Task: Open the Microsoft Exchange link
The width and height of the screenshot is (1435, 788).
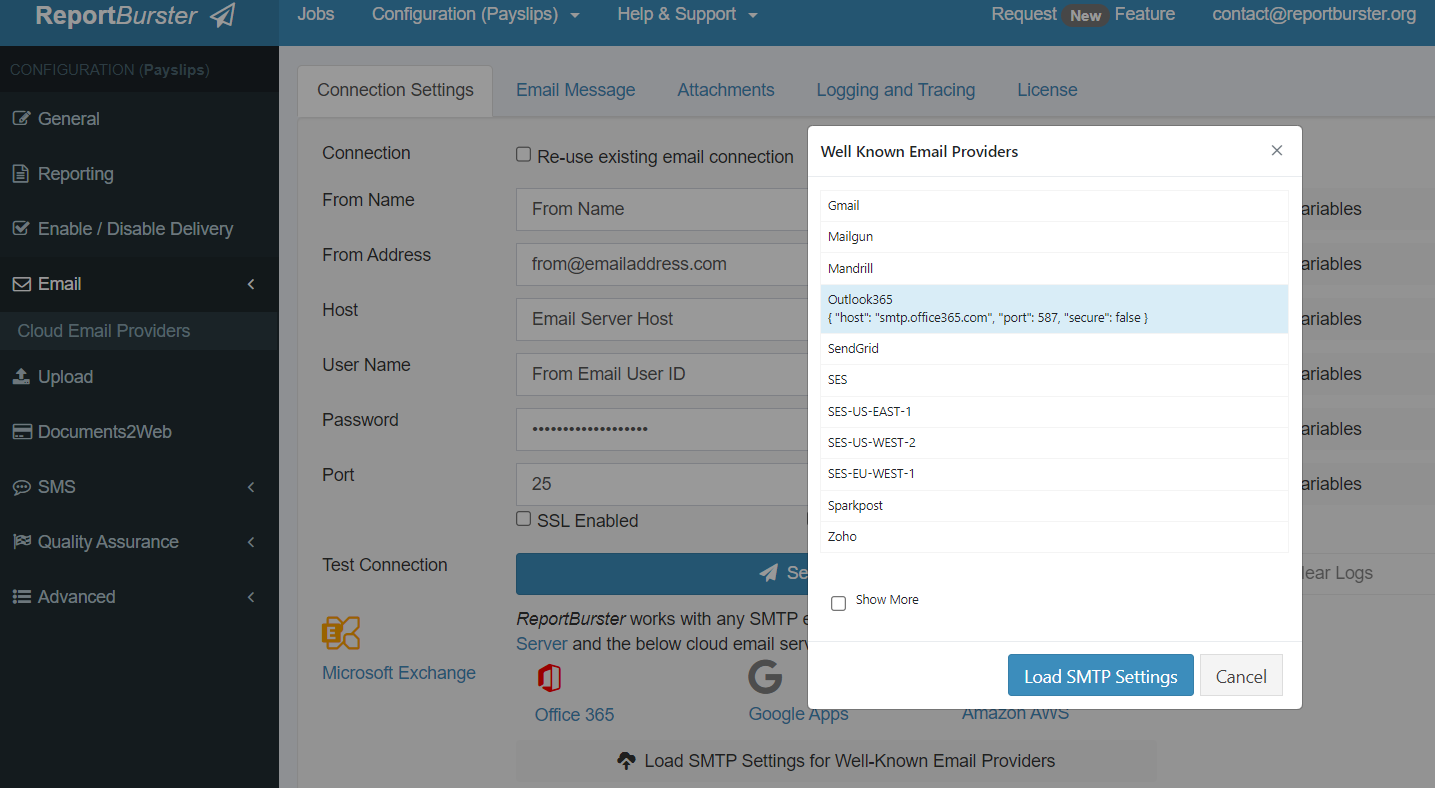Action: 399,673
